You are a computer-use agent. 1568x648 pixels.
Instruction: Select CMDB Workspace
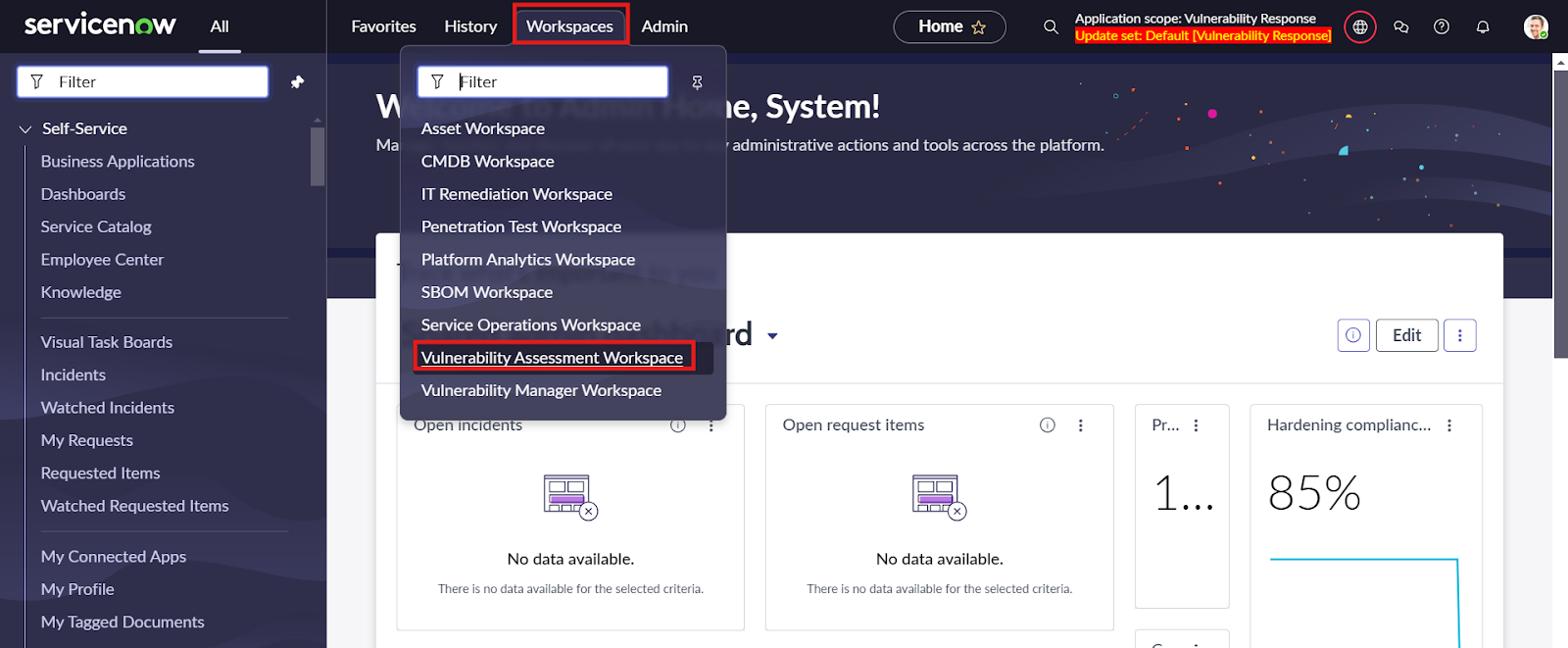pos(487,162)
